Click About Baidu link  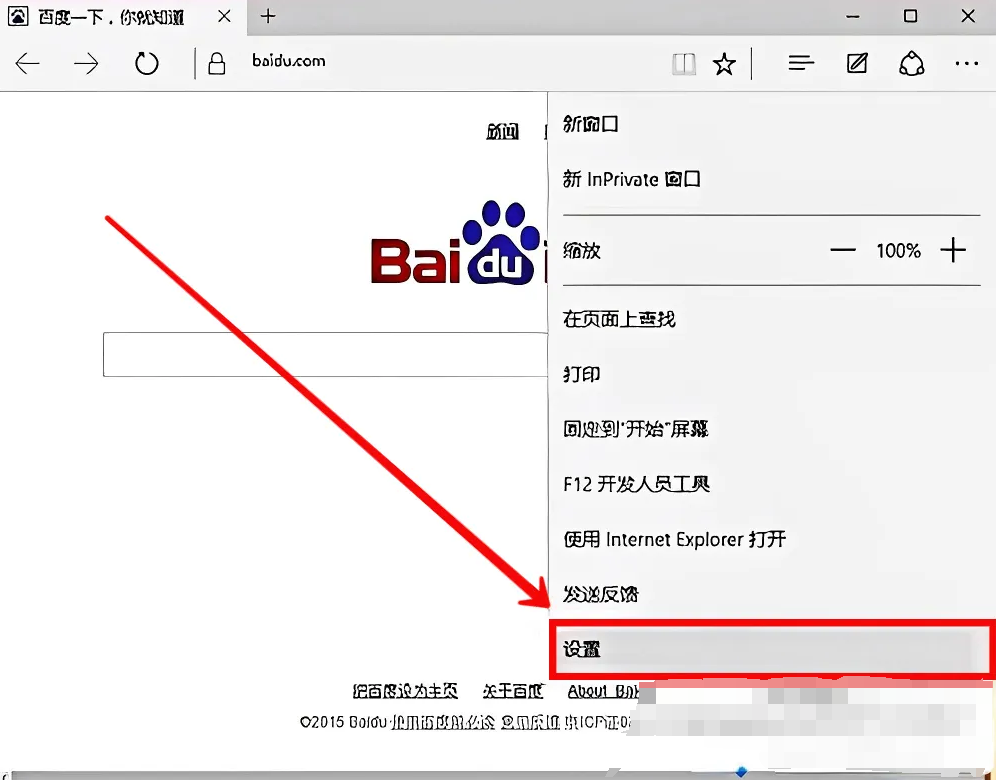603,691
